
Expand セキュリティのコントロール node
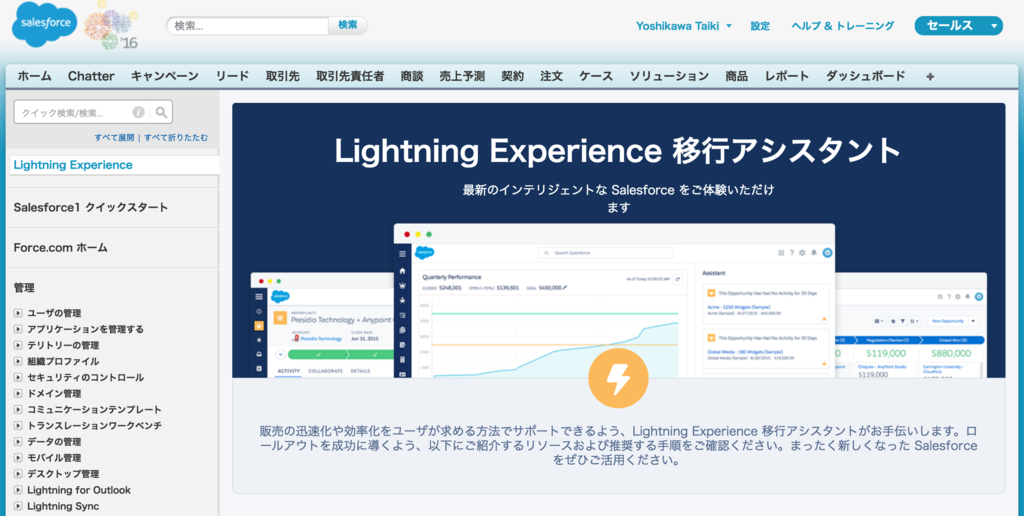[18, 378]
